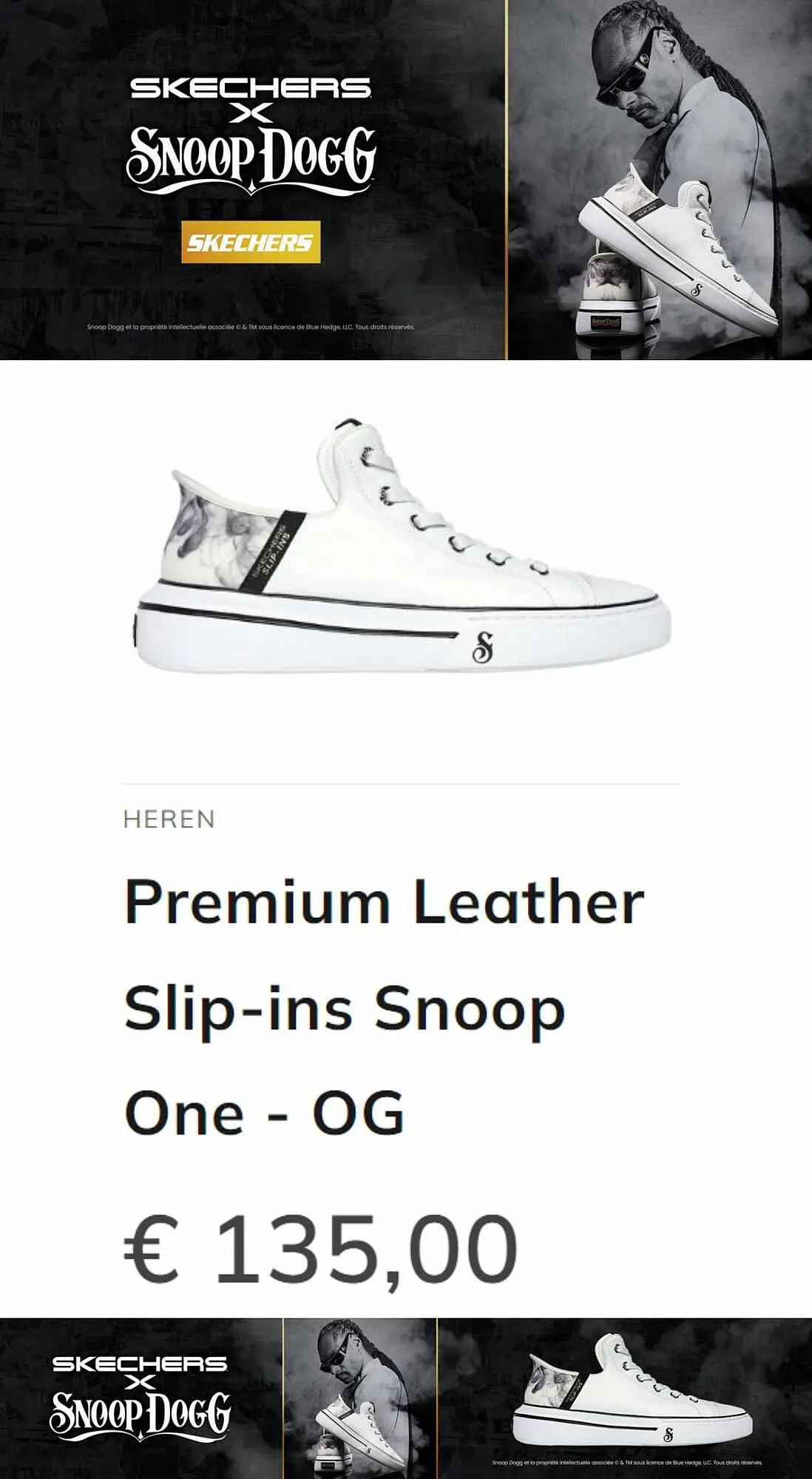Viewport: 812px width, 1479px height.
Task: Click the € 135,00 price
Action: coord(320,1250)
